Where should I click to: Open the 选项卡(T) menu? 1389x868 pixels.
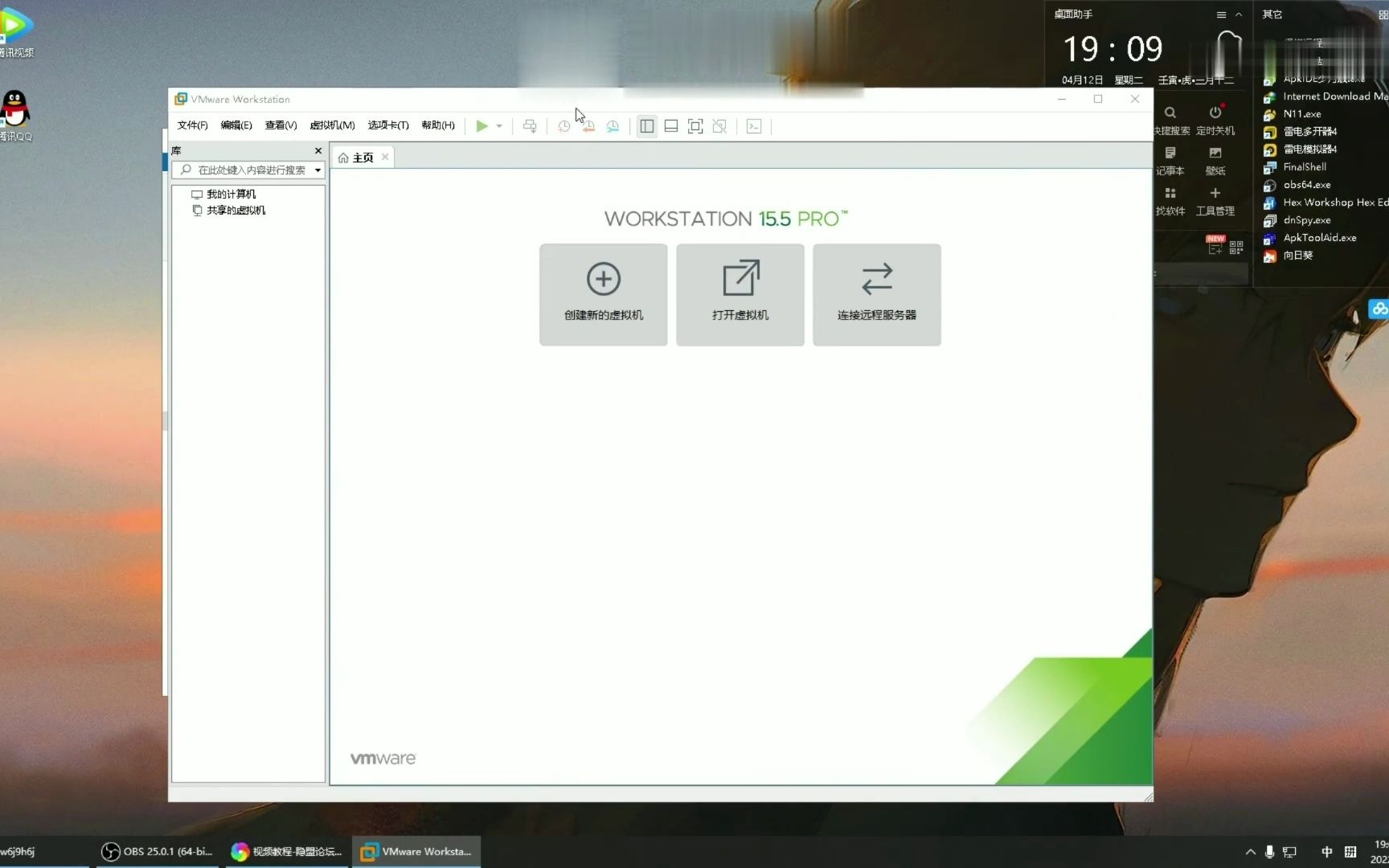[388, 125]
